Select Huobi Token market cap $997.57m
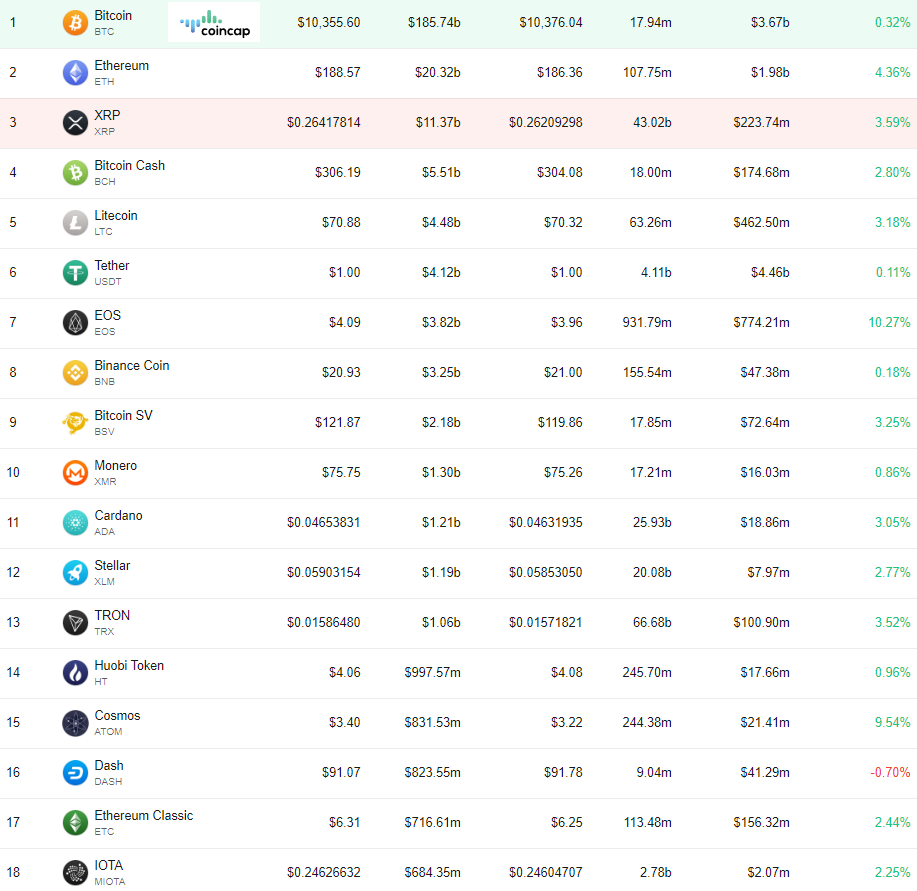Viewport: 917px width, 891px height. [x=432, y=673]
